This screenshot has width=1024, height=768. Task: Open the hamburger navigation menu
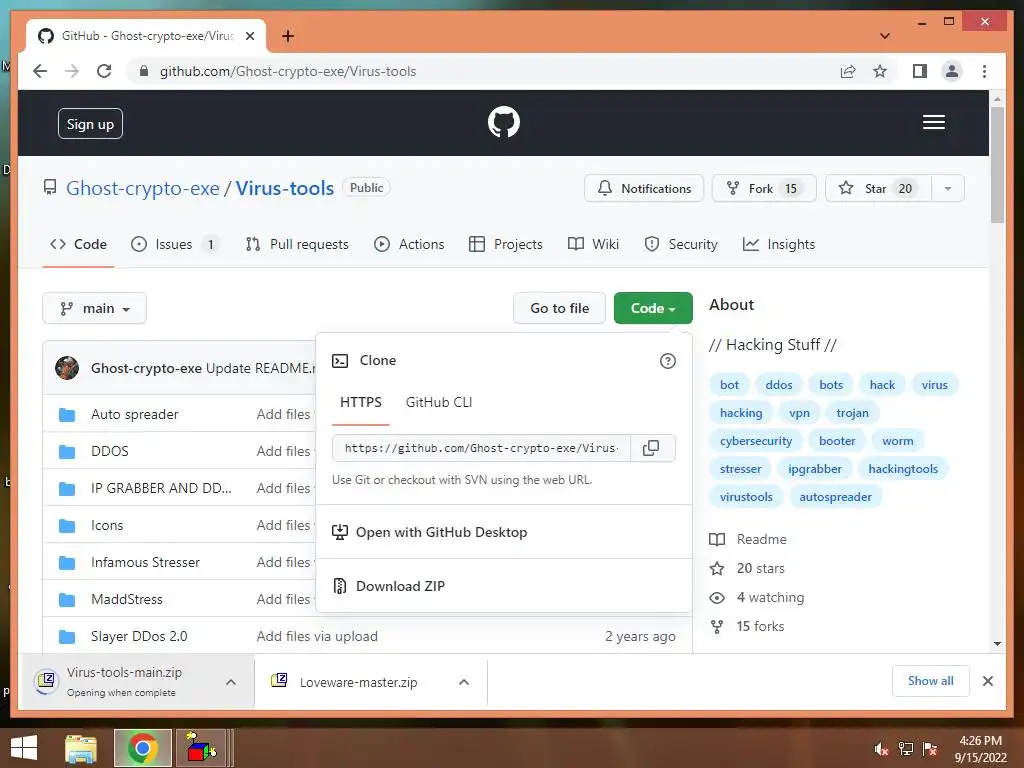(x=933, y=122)
